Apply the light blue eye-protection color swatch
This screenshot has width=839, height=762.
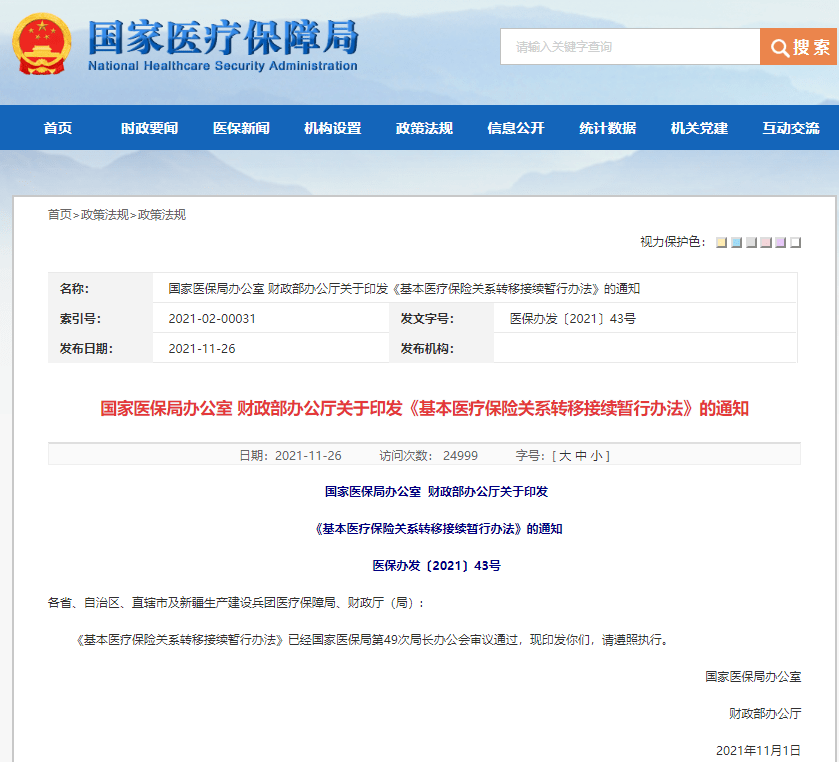pos(736,242)
